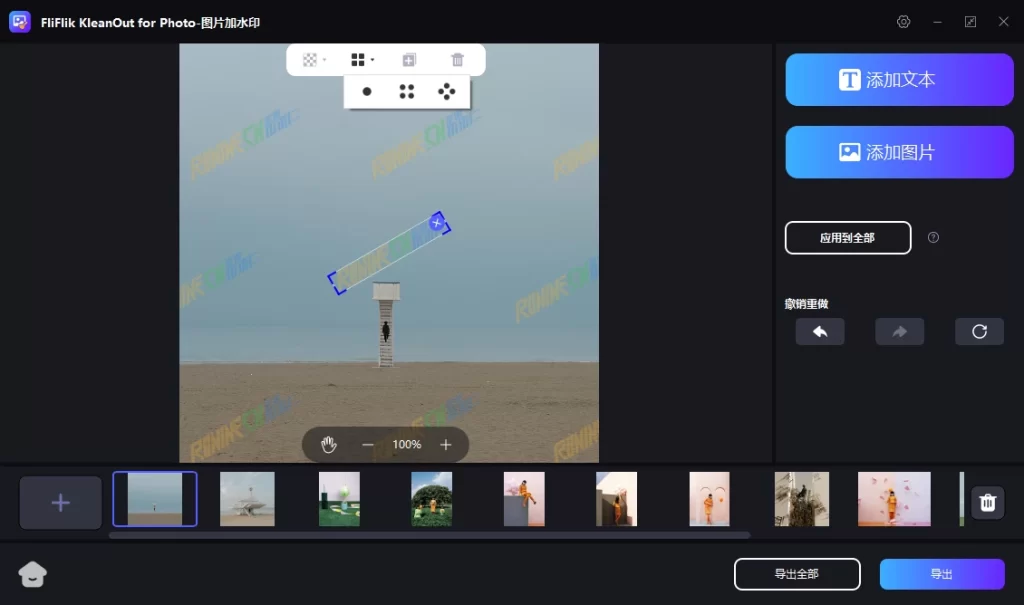The width and height of the screenshot is (1024, 605).
Task: Choose four-dot grid watermark layout
Action: point(407,92)
